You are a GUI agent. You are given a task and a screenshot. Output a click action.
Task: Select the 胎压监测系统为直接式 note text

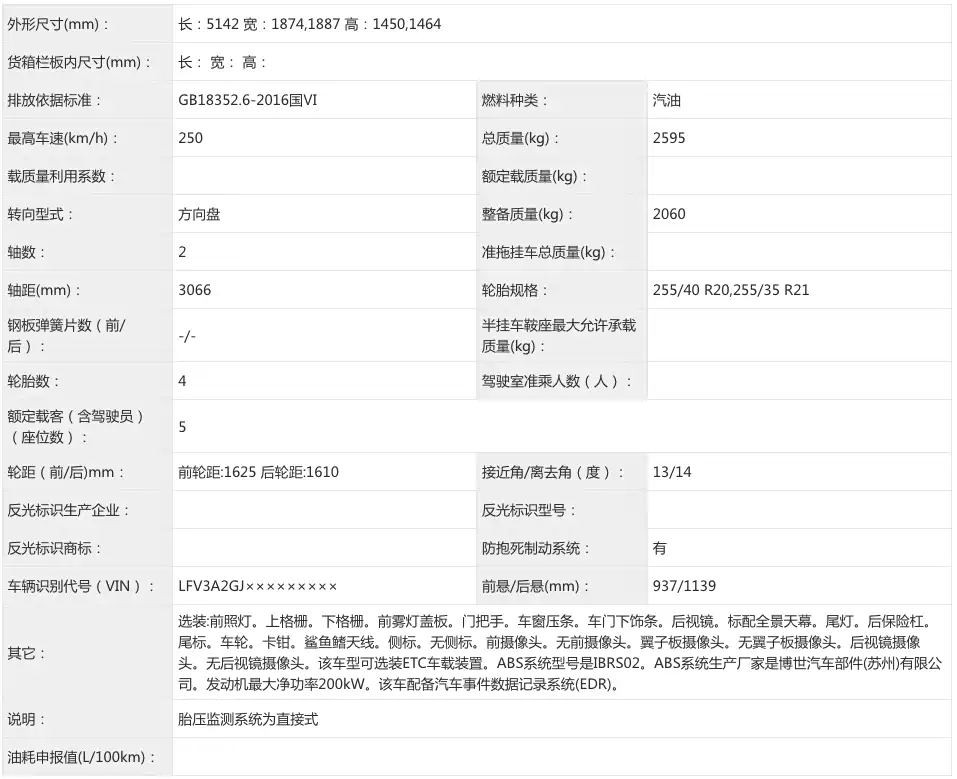[248, 719]
